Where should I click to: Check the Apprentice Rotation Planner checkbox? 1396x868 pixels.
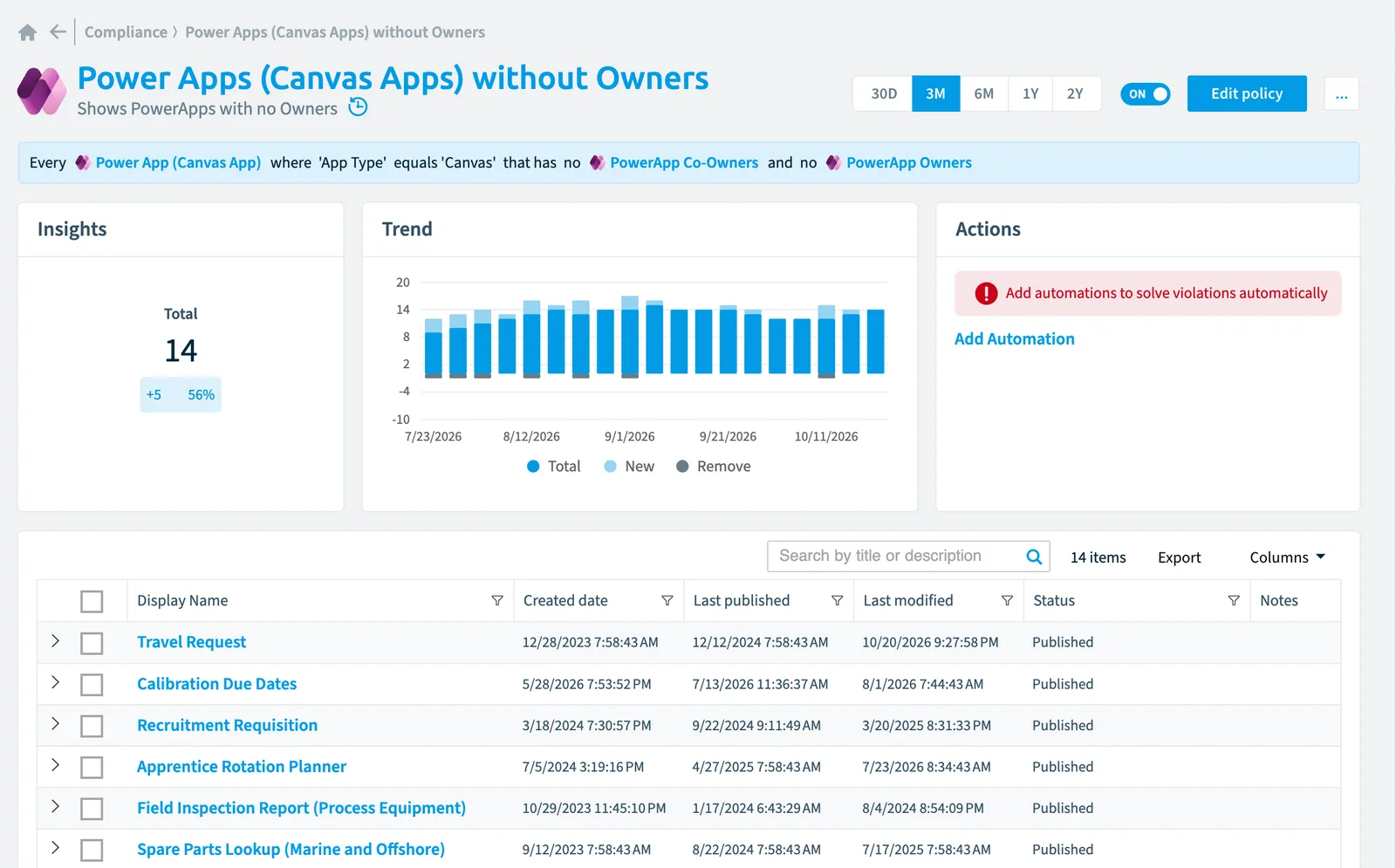coord(92,768)
